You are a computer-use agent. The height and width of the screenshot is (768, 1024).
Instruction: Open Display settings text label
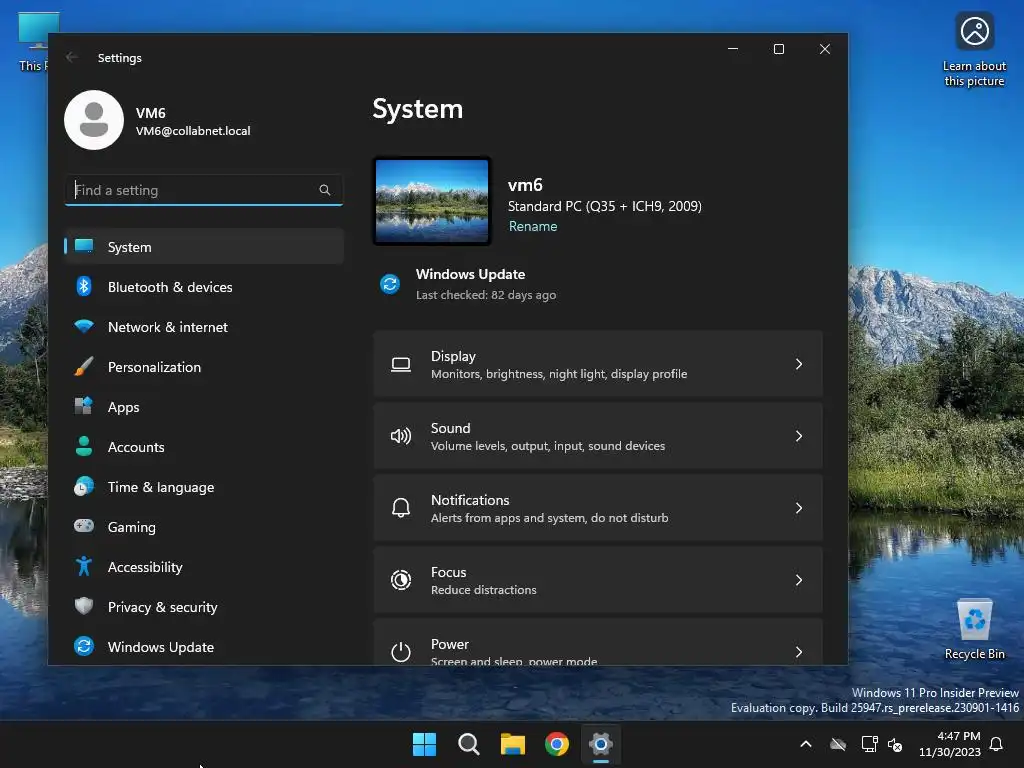tap(453, 356)
